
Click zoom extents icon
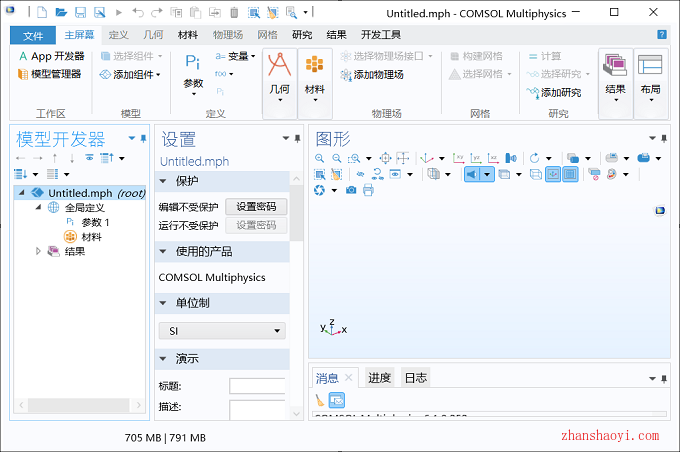tap(386, 158)
